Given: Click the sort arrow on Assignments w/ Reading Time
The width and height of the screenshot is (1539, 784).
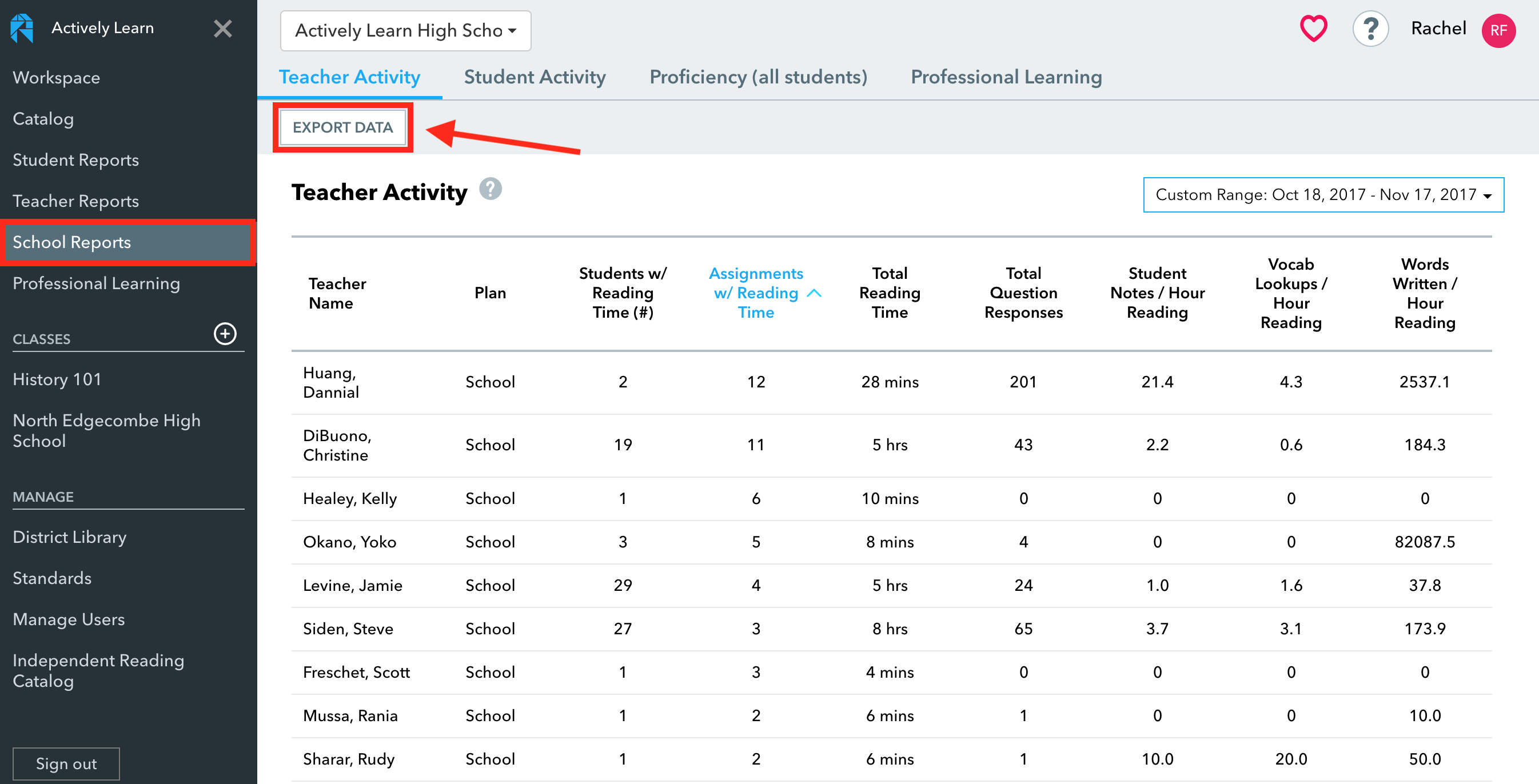Looking at the screenshot, I should (814, 293).
